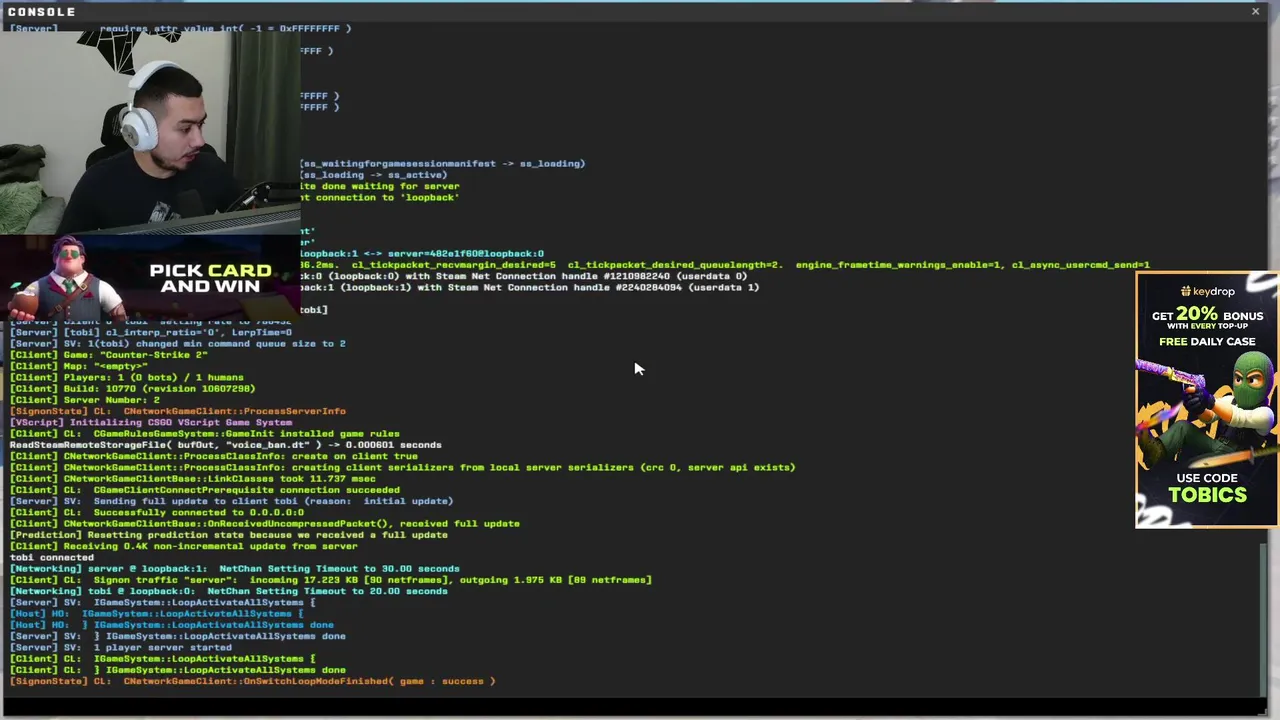The image size is (1280, 720).
Task: Select the ProcessServerInfo SignonState line
Action: point(178,411)
